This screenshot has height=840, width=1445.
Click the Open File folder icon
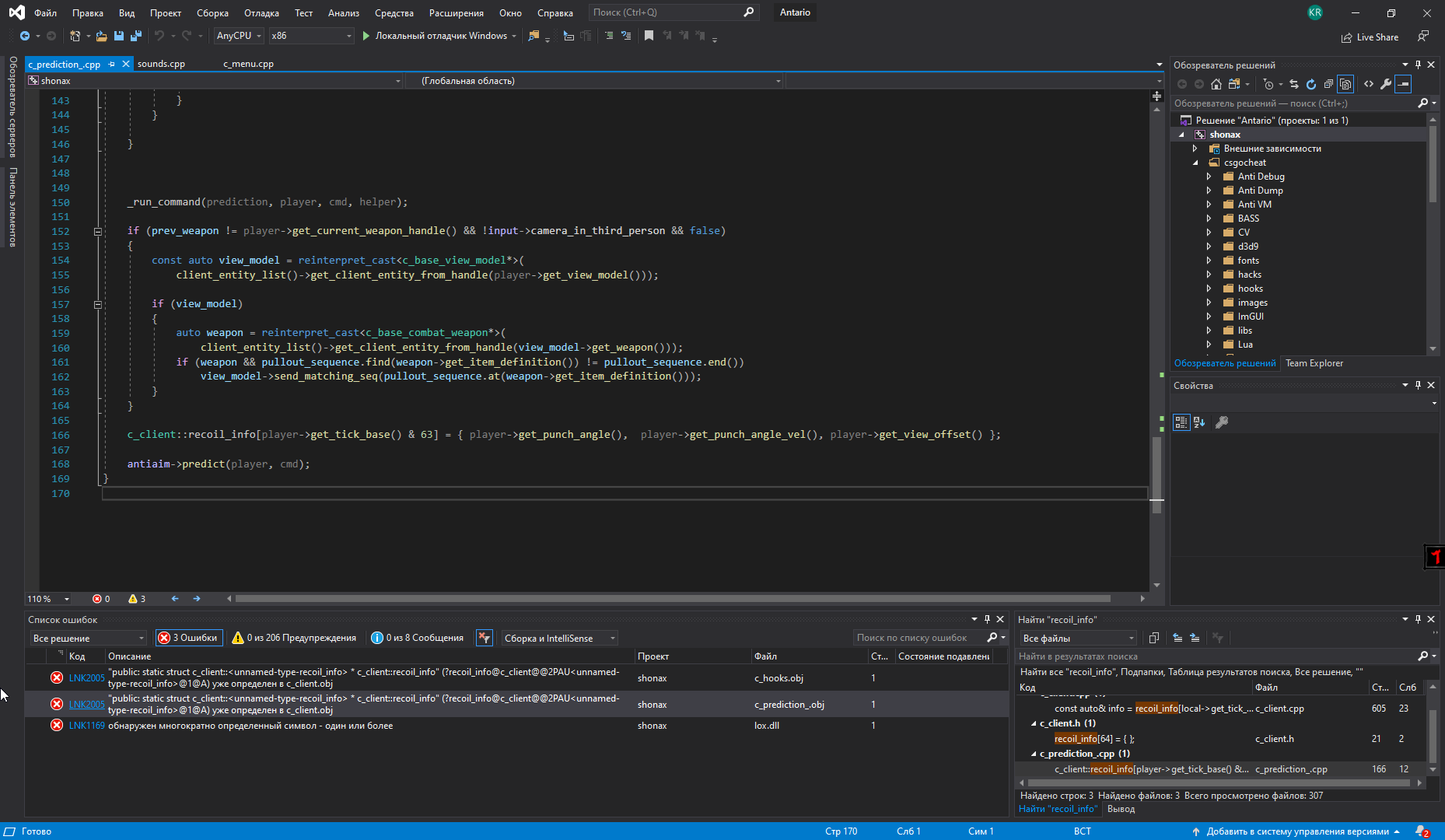pos(101,36)
